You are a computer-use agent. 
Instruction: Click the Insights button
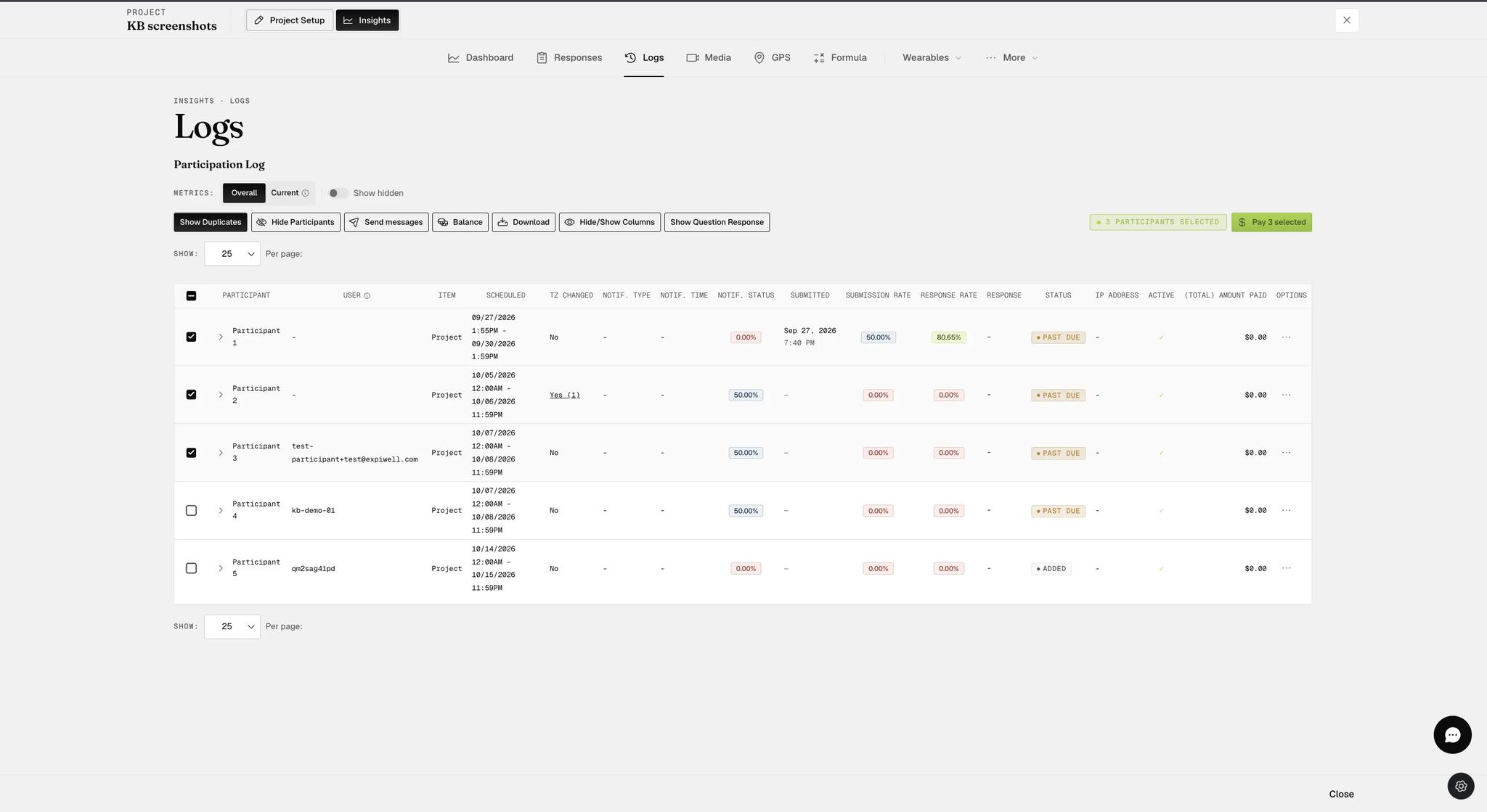click(x=367, y=20)
